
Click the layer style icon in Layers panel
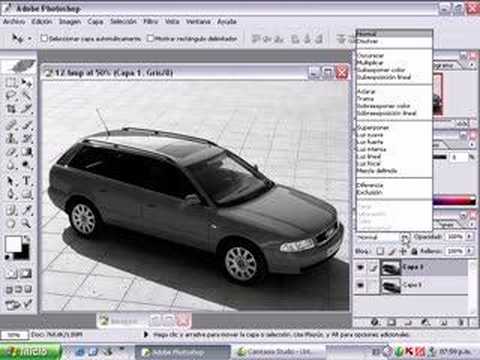(x=375, y=322)
